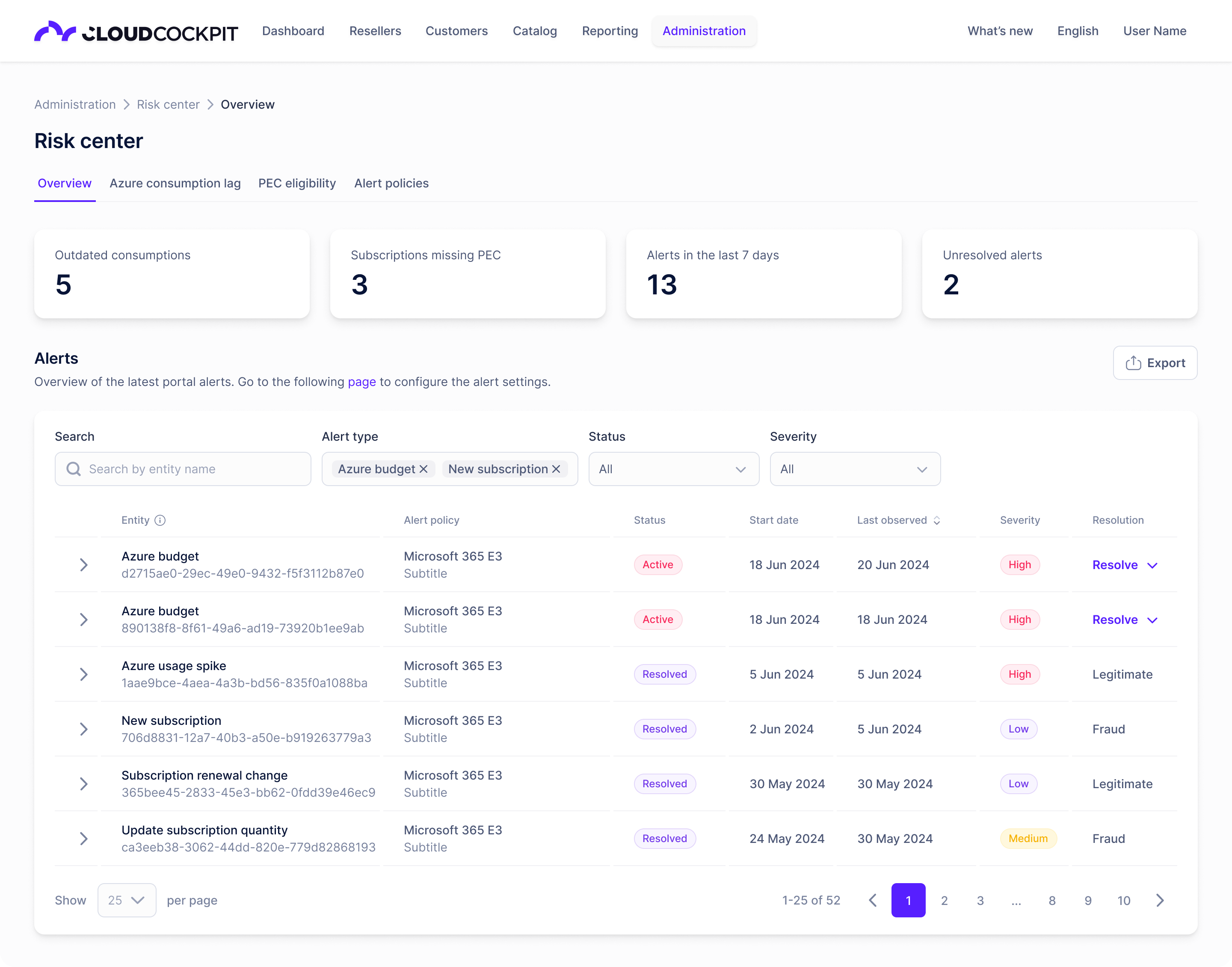Sort by Last observed column
The width and height of the screenshot is (1232, 967).
[x=936, y=520]
